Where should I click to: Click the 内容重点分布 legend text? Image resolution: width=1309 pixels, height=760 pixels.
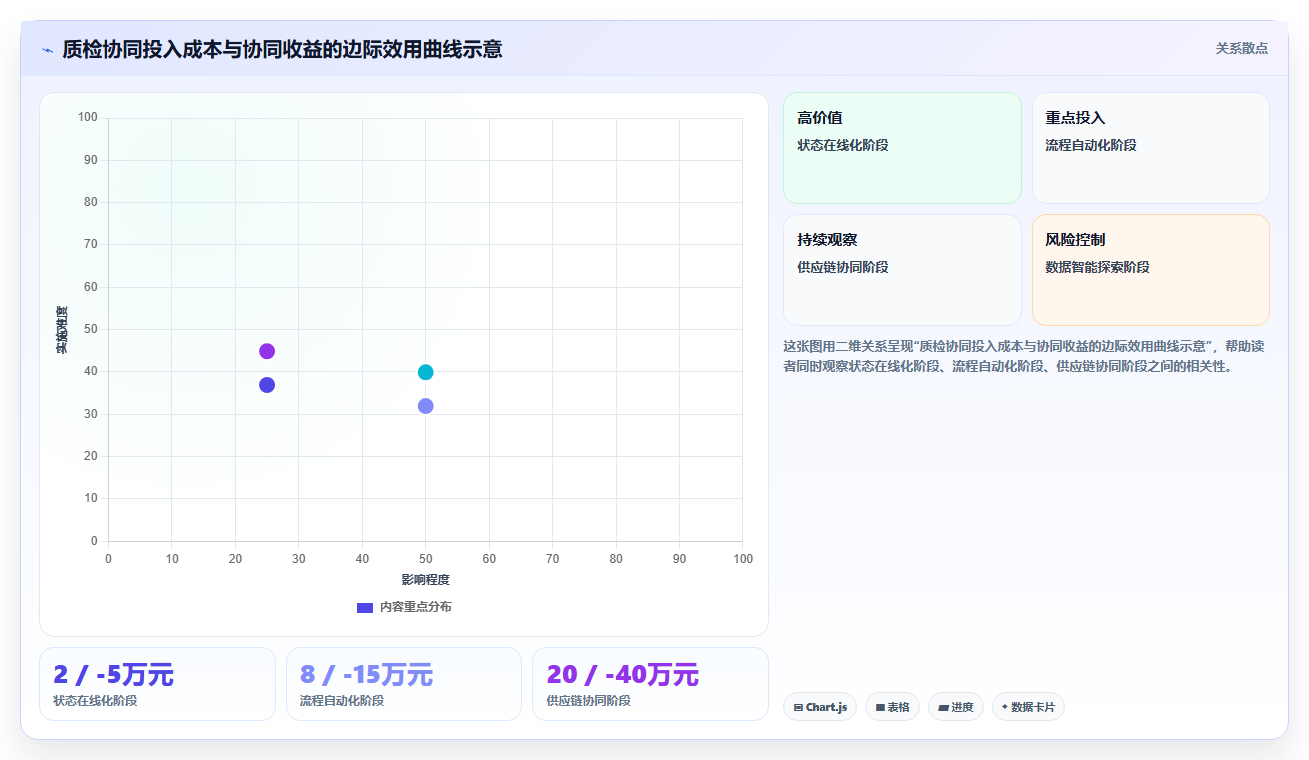coord(415,607)
